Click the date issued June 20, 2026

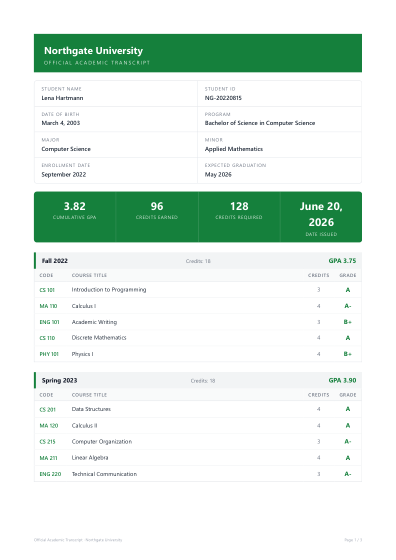coord(321,214)
